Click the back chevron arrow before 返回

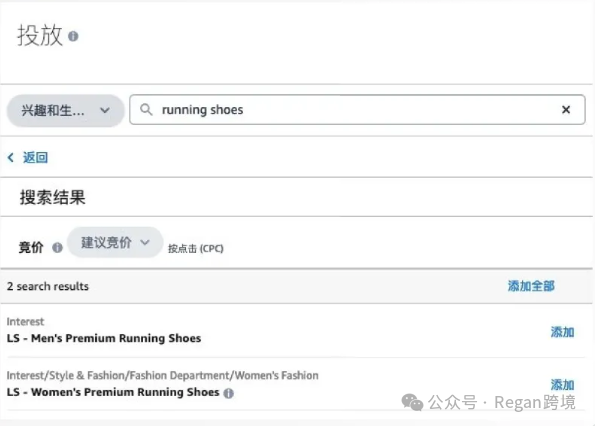[x=11, y=157]
